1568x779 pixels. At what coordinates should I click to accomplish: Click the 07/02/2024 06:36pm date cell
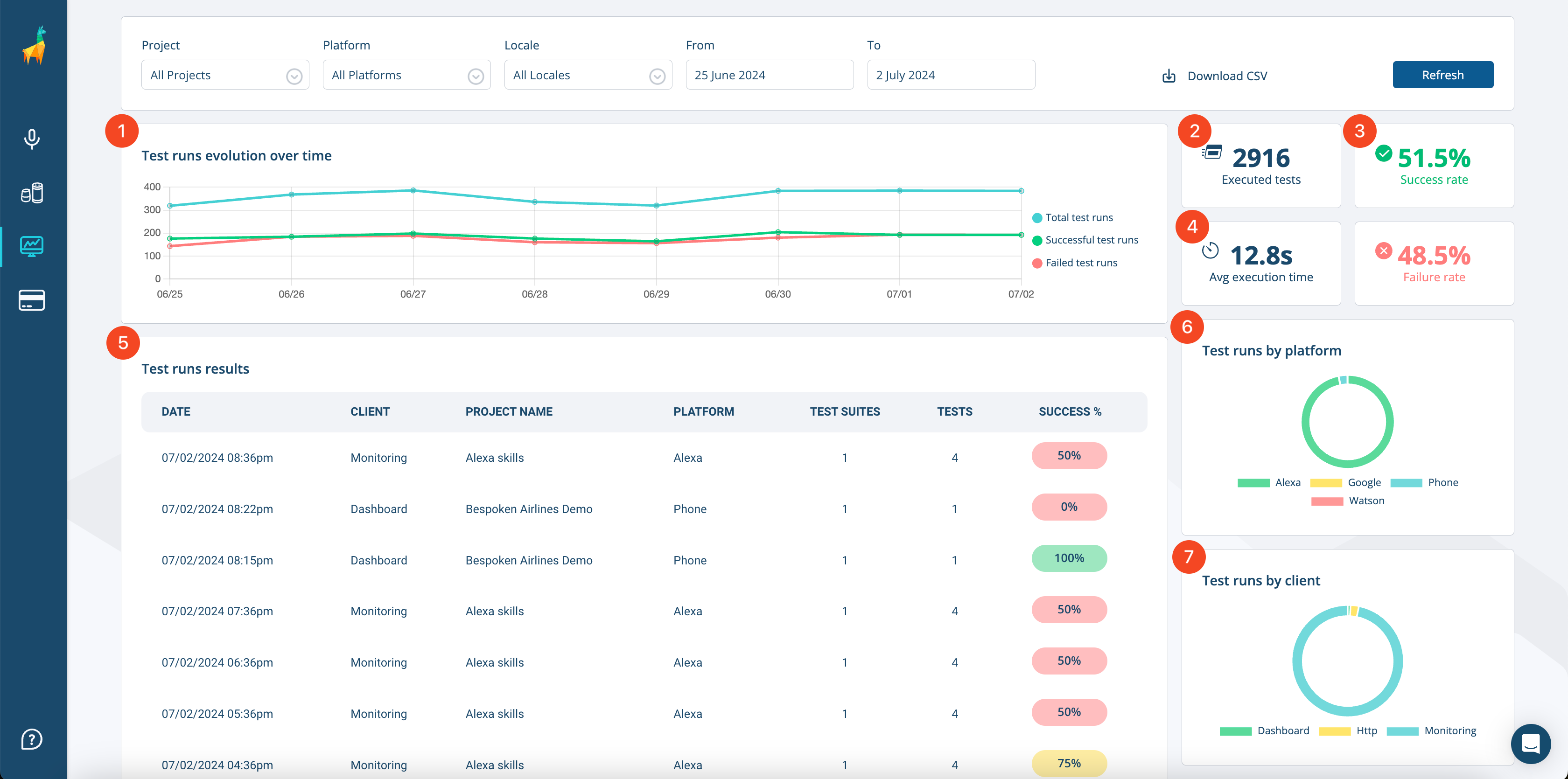pyautogui.click(x=217, y=663)
